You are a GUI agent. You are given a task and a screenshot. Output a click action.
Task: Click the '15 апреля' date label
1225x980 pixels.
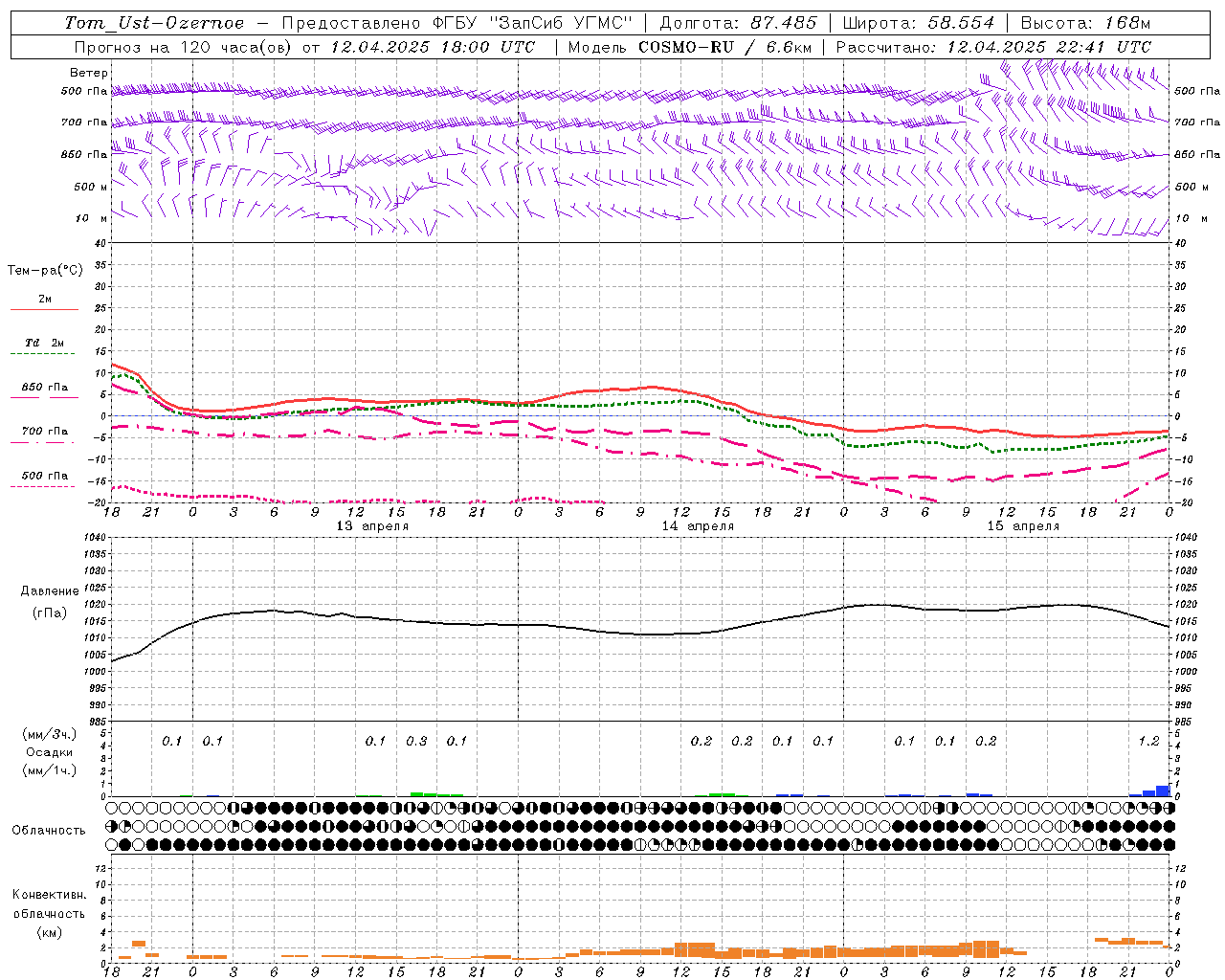point(1023,526)
